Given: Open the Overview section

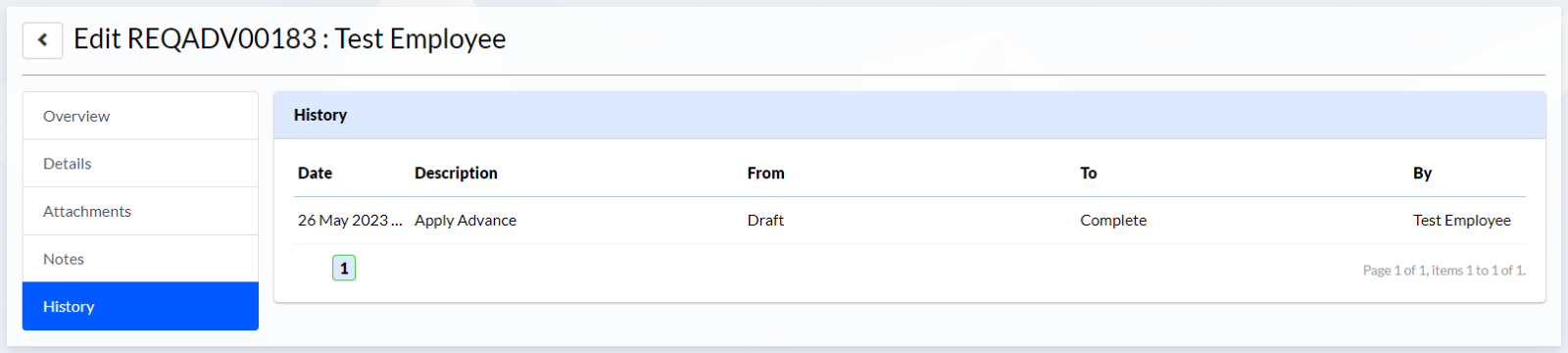Looking at the screenshot, I should 140,116.
